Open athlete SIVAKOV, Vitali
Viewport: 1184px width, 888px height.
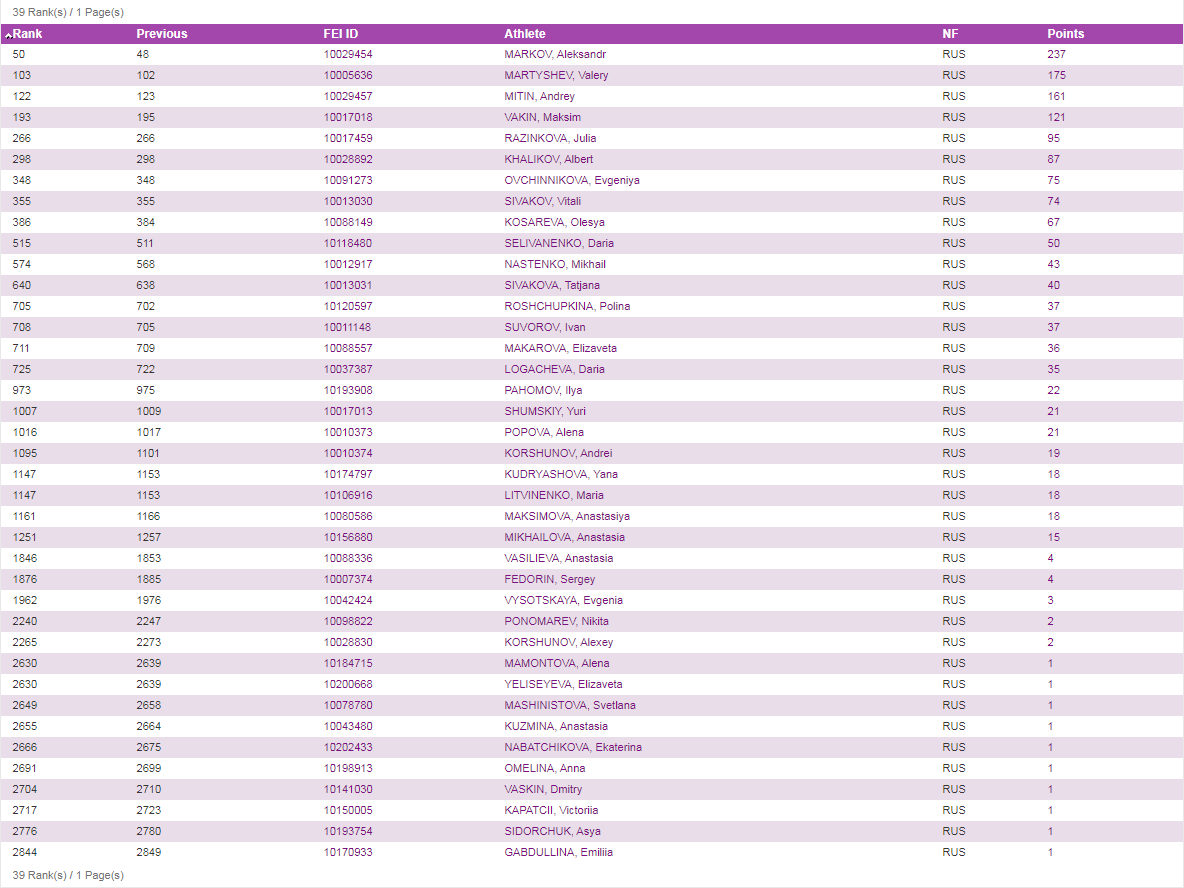click(x=542, y=202)
